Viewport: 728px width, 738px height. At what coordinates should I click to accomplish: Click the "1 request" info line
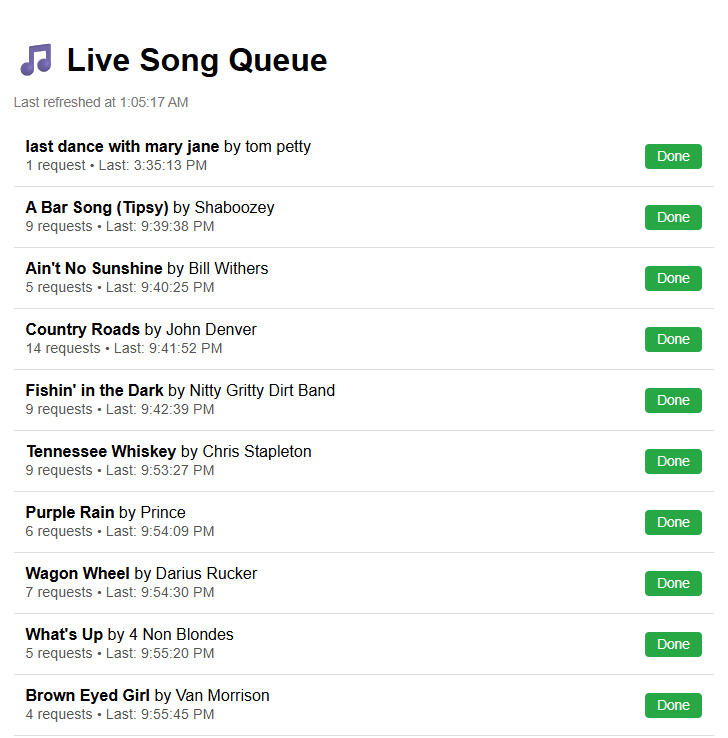pyautogui.click(x=117, y=165)
